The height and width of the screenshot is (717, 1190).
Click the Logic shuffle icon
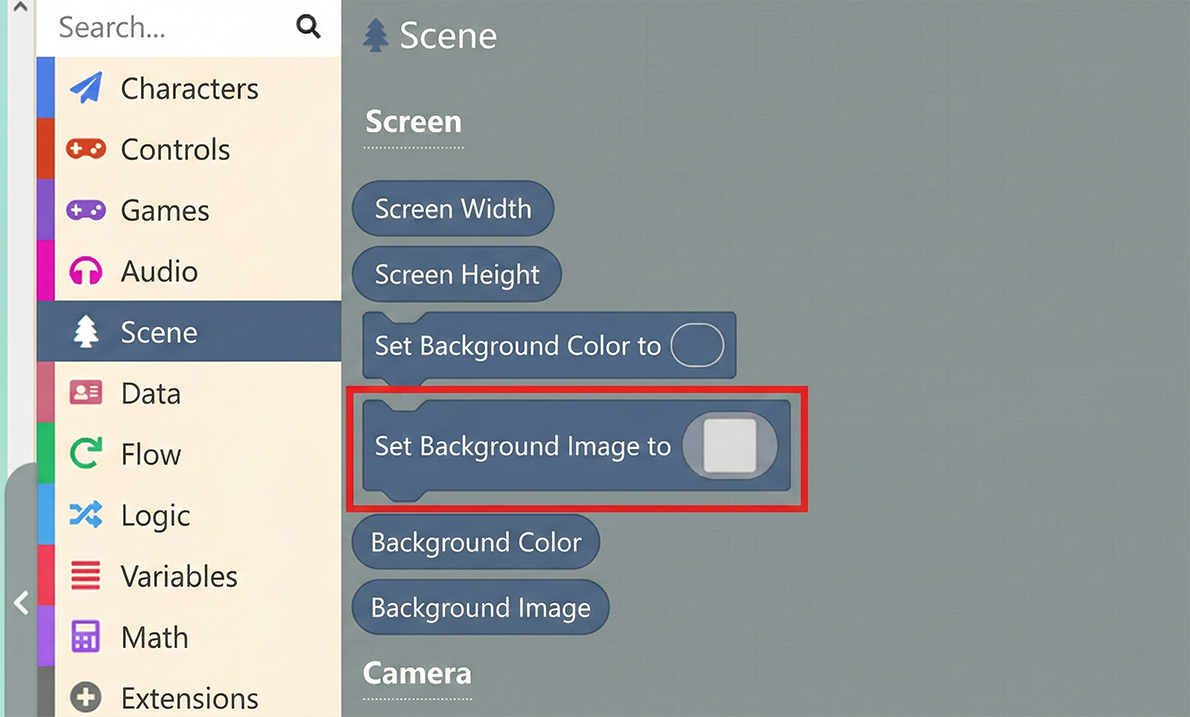[86, 515]
